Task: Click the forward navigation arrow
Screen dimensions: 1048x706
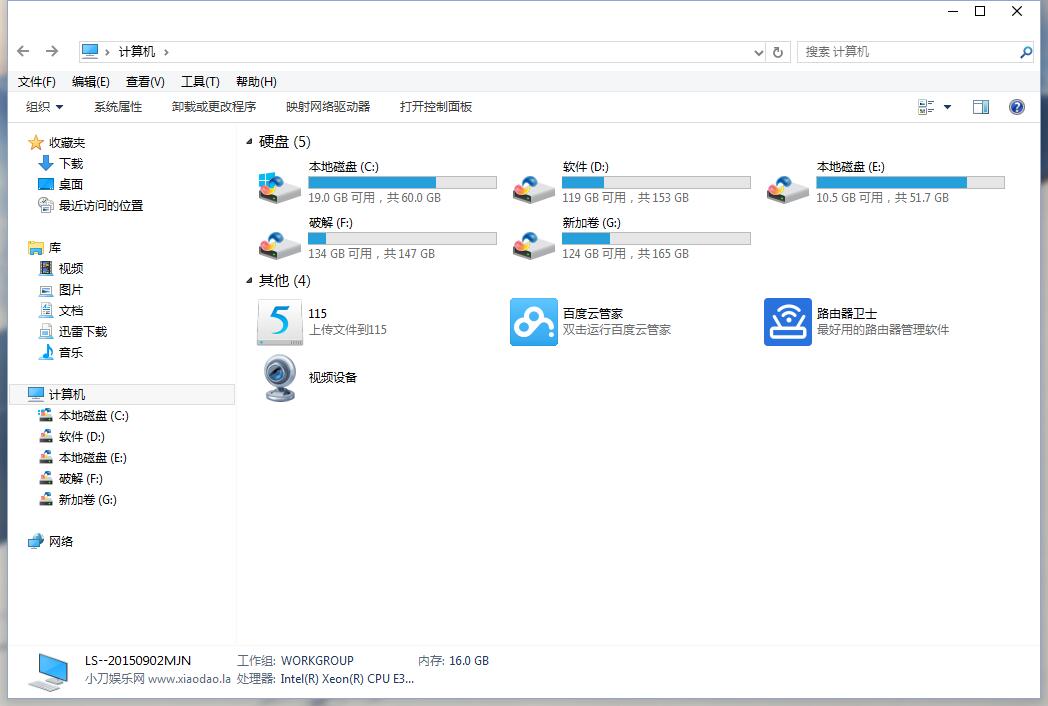Action: (52, 51)
